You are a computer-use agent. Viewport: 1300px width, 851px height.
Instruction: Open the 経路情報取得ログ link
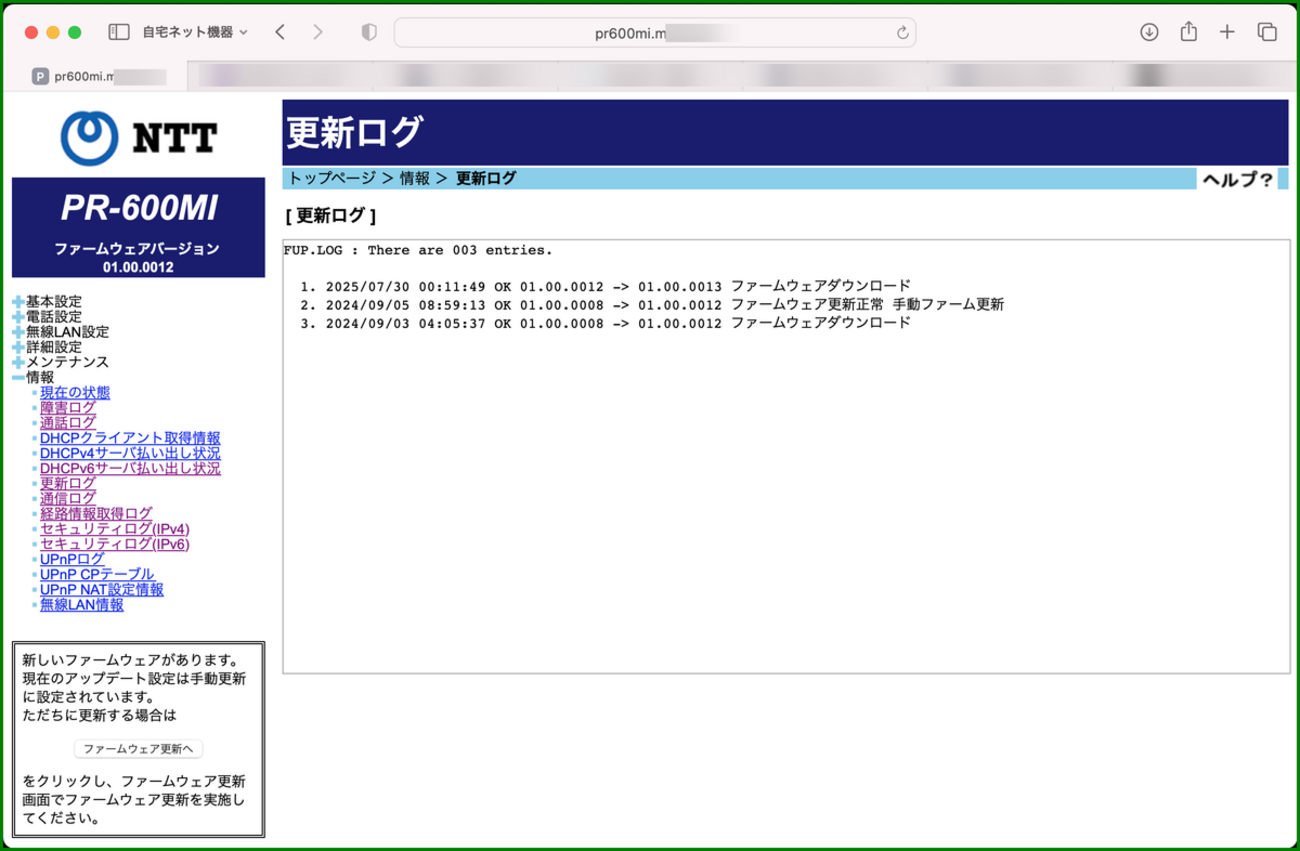click(96, 514)
